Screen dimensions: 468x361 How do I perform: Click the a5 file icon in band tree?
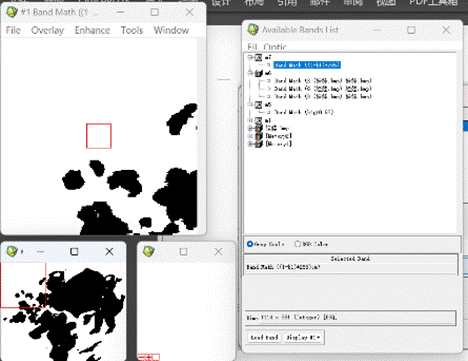pos(259,105)
